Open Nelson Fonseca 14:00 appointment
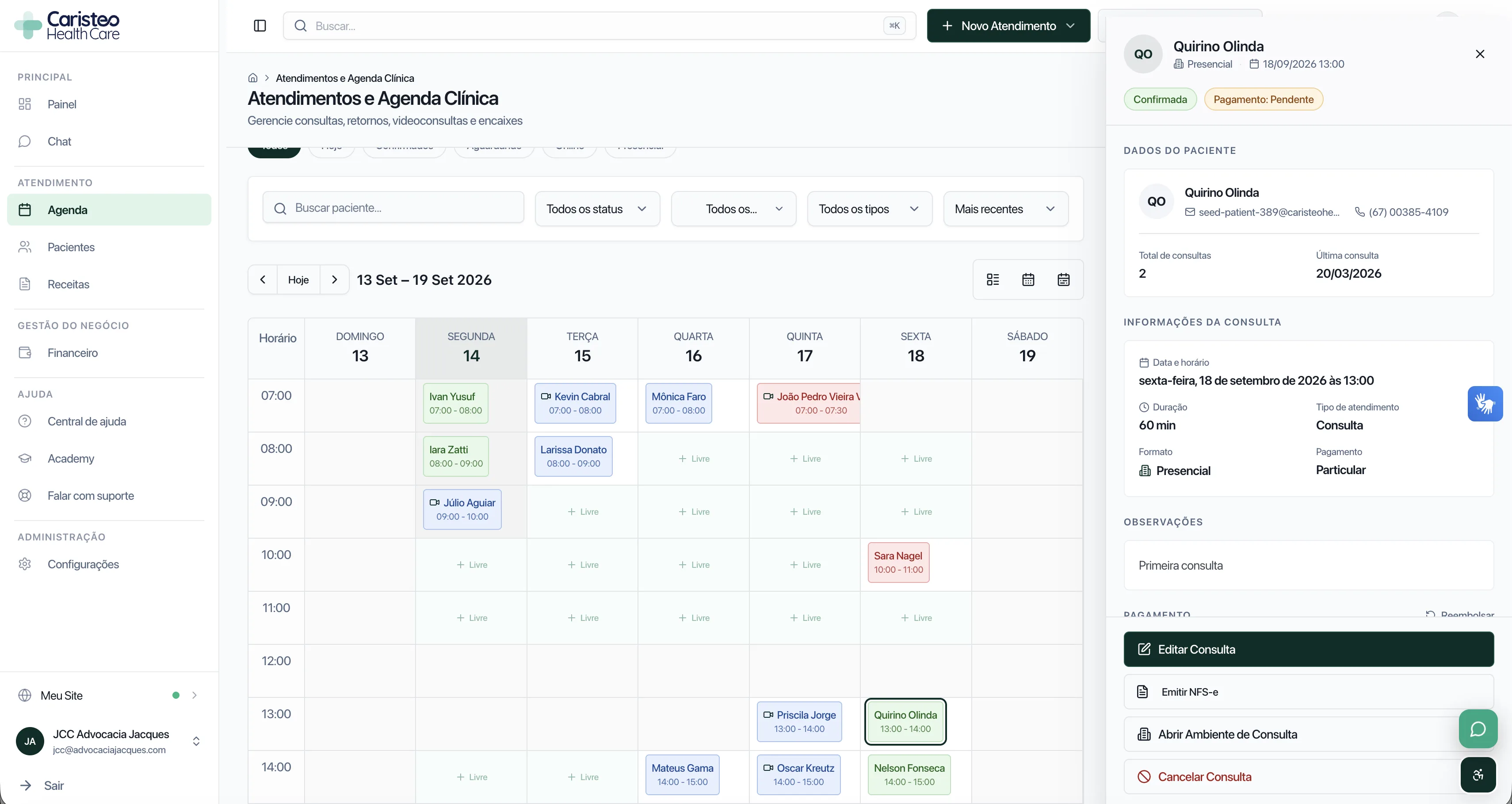 pyautogui.click(x=909, y=775)
